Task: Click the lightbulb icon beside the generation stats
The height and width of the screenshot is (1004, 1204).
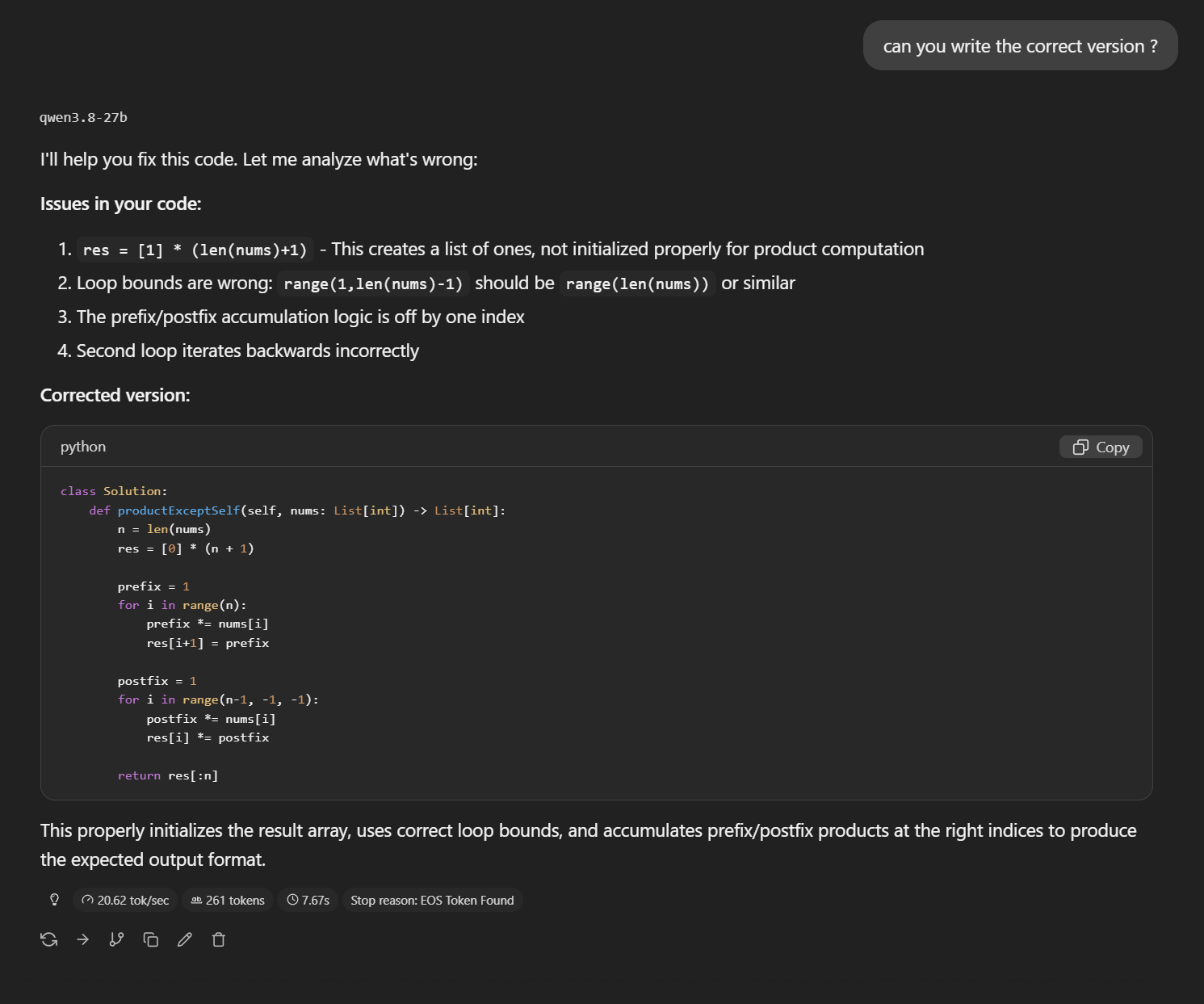Action: pos(54,900)
